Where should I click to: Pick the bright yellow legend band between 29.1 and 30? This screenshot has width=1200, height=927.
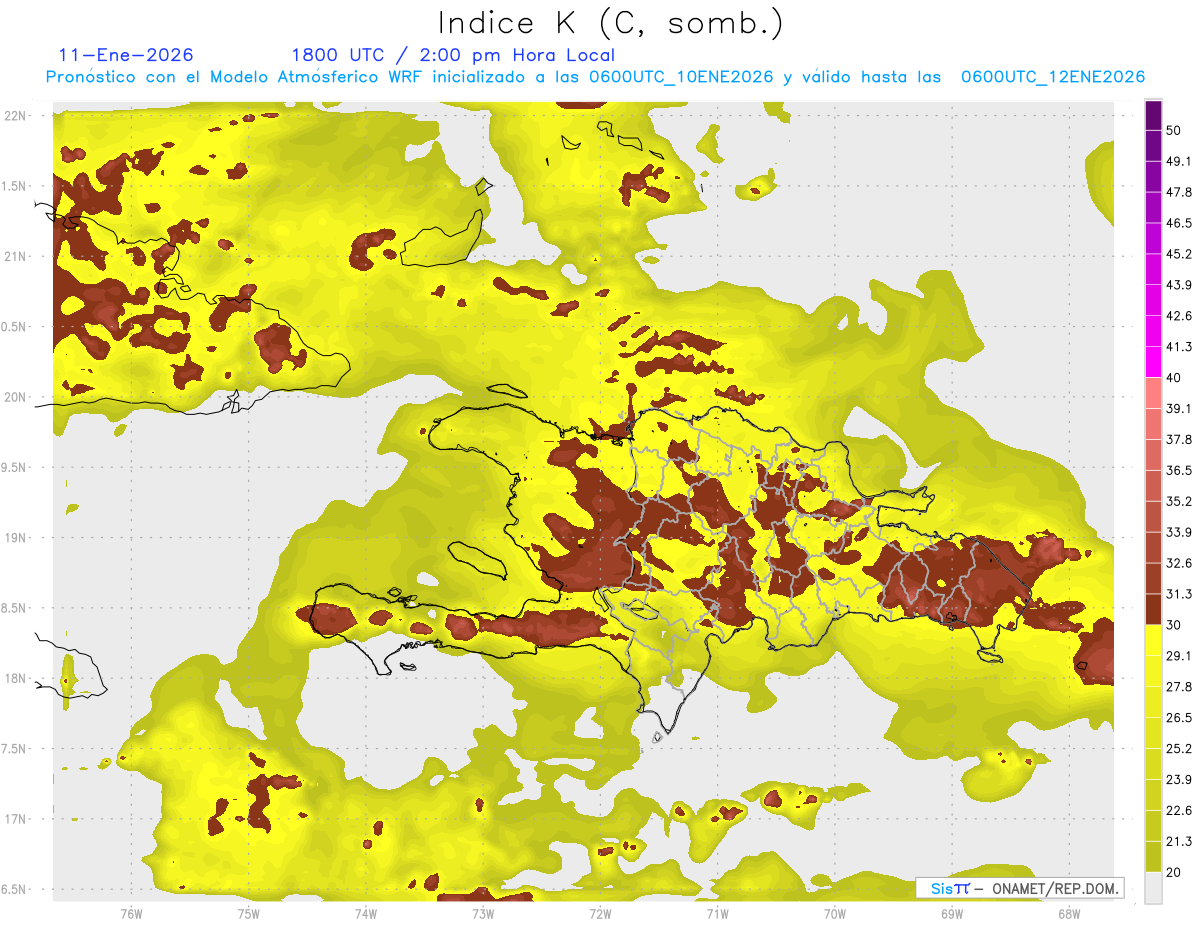click(x=1154, y=640)
